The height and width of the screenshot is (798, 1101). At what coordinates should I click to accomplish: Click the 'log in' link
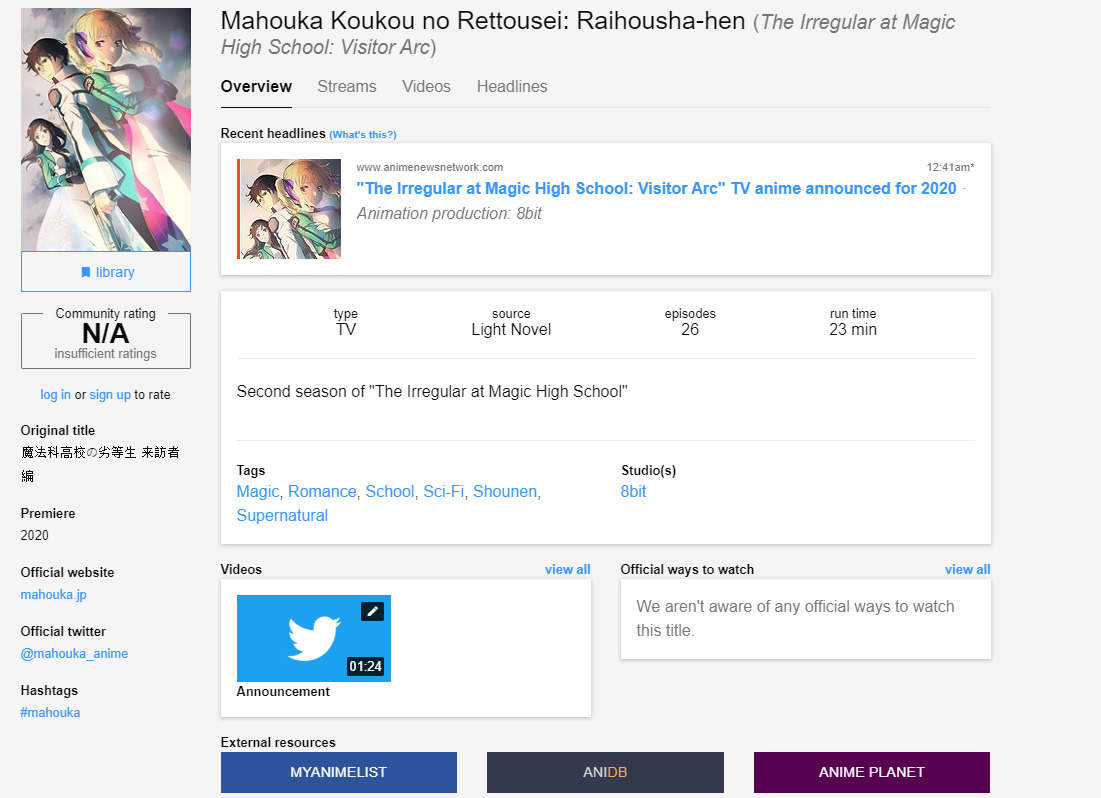coord(55,395)
